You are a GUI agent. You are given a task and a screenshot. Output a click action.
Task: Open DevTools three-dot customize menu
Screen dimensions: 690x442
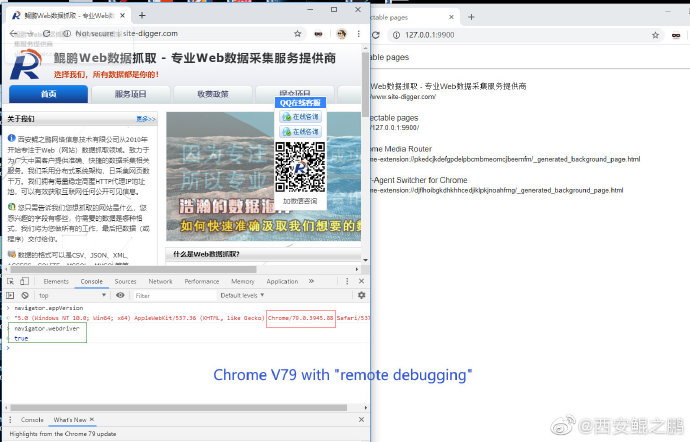(347, 281)
